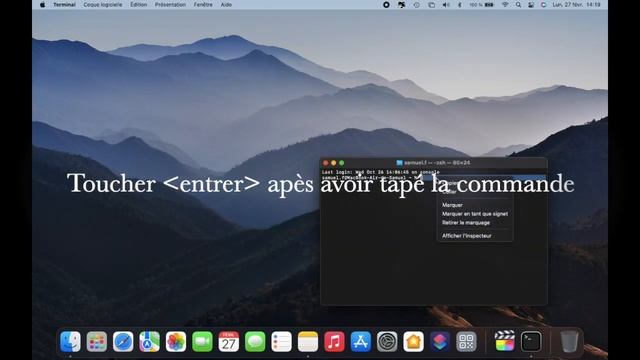
Task: Open the Présentation menu
Action: [x=170, y=5]
